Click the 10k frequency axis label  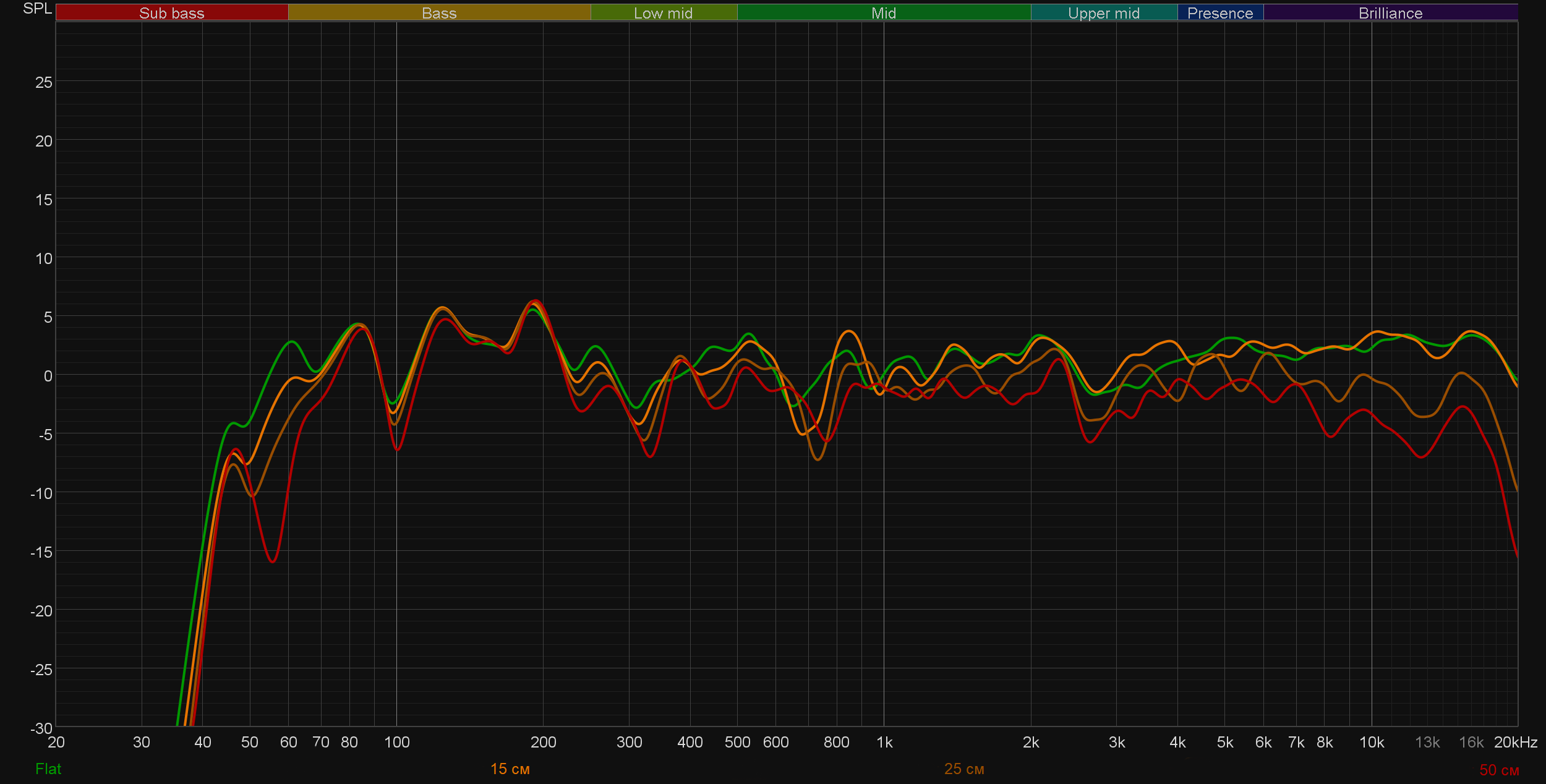tap(1371, 742)
